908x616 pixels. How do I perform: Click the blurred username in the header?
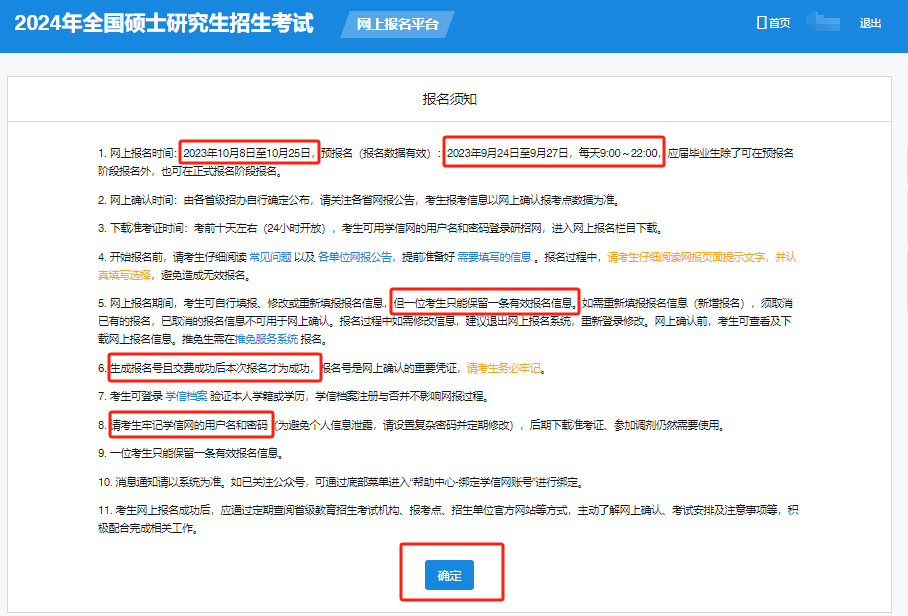(x=824, y=22)
